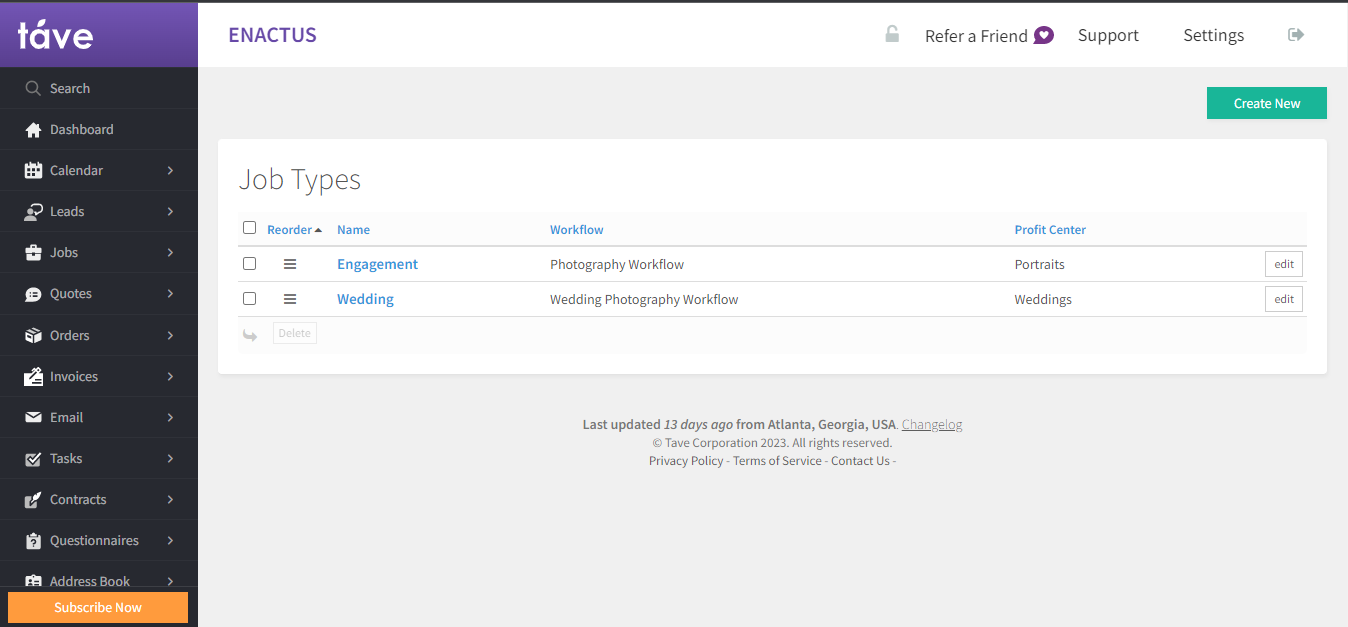Image resolution: width=1348 pixels, height=627 pixels.
Task: Check the select-all checkbox above the job list
Action: tap(249, 227)
